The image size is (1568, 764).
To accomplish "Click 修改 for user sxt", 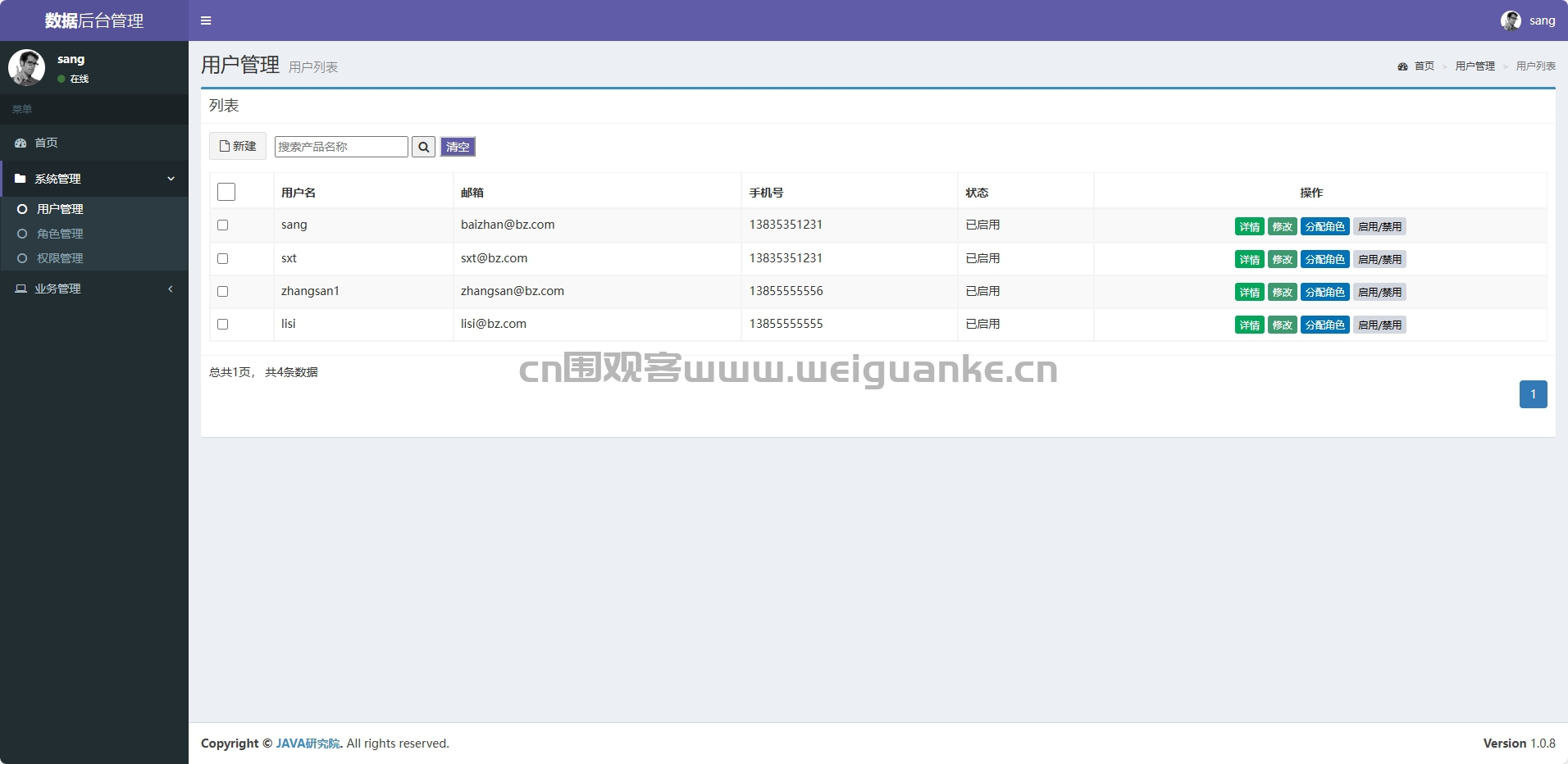I will pos(1282,260).
